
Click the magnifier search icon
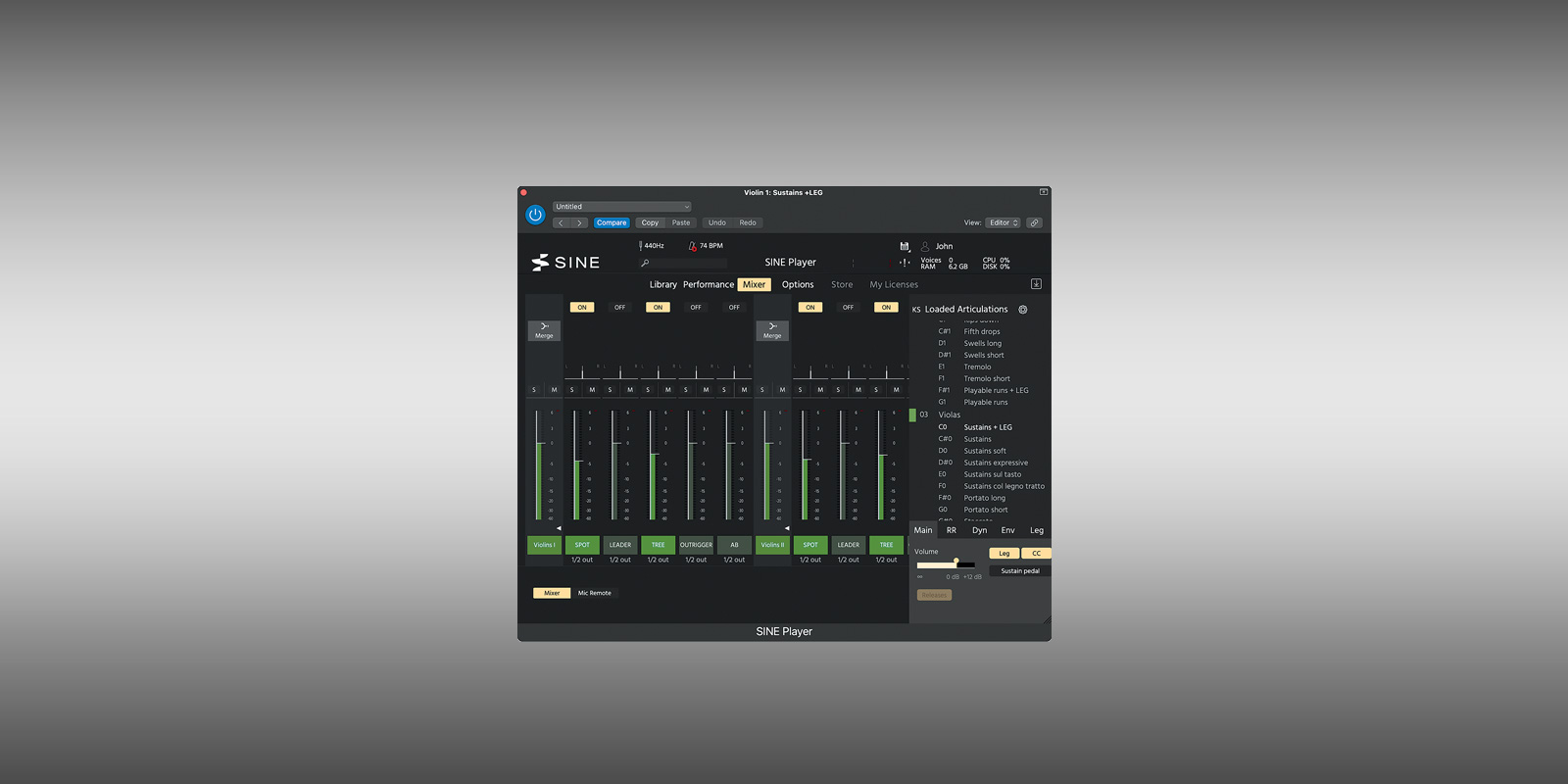(x=645, y=263)
